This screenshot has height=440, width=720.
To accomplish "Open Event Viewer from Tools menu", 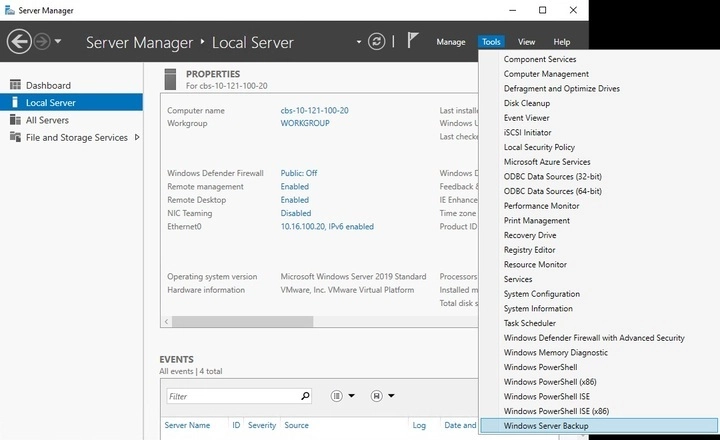I will click(x=526, y=118).
